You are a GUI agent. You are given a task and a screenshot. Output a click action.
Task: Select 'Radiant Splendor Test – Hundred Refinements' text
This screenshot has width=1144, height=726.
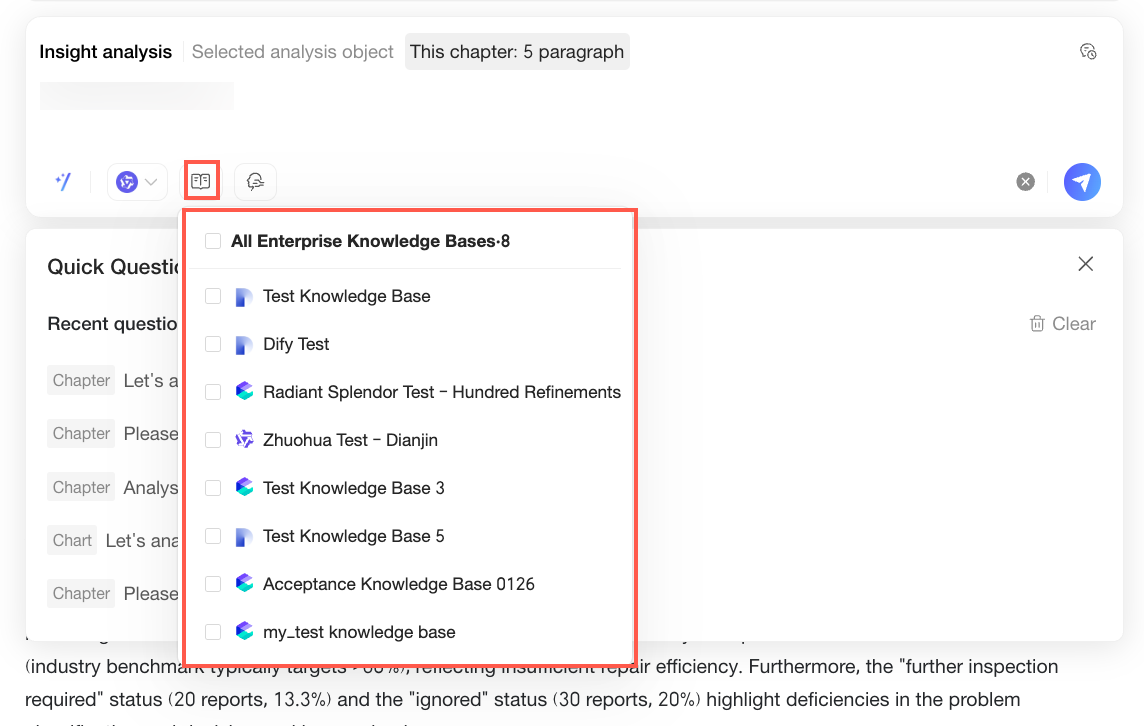tap(442, 392)
